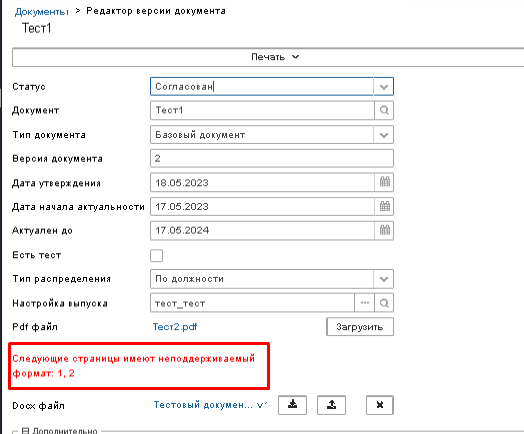Viewport: 524px width, 434px height.
Task: Delete the Docx file with X icon
Action: tap(380, 405)
